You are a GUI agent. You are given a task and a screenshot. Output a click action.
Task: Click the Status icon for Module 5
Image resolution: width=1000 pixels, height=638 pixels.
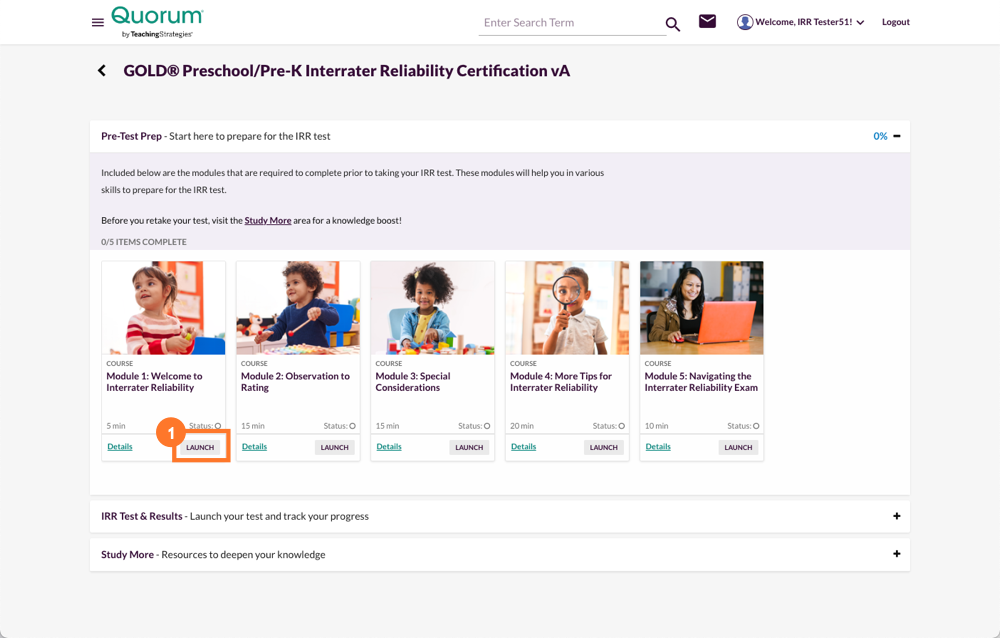point(754,425)
